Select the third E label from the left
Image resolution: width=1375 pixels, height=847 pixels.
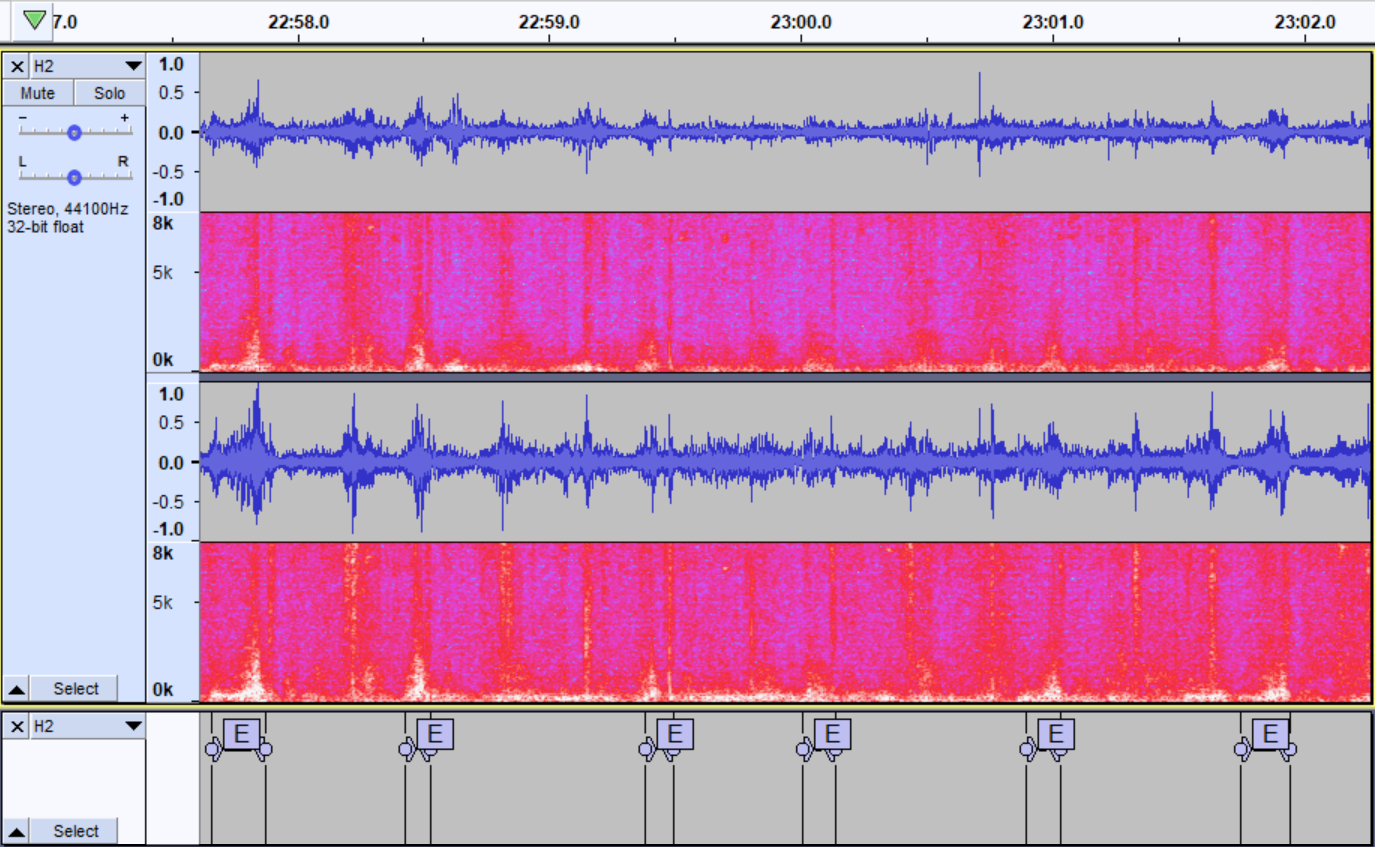(x=675, y=734)
